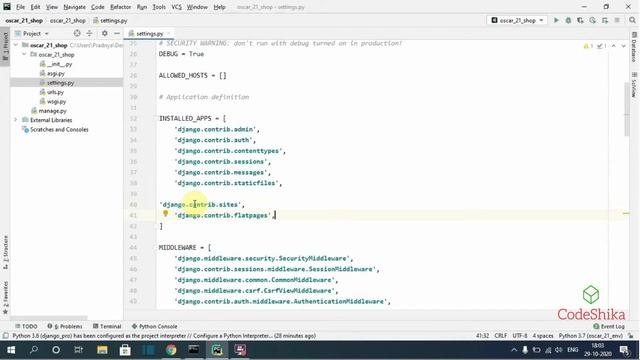This screenshot has height=360, width=640.
Task: Expand External Libraries node
Action: click(16, 120)
